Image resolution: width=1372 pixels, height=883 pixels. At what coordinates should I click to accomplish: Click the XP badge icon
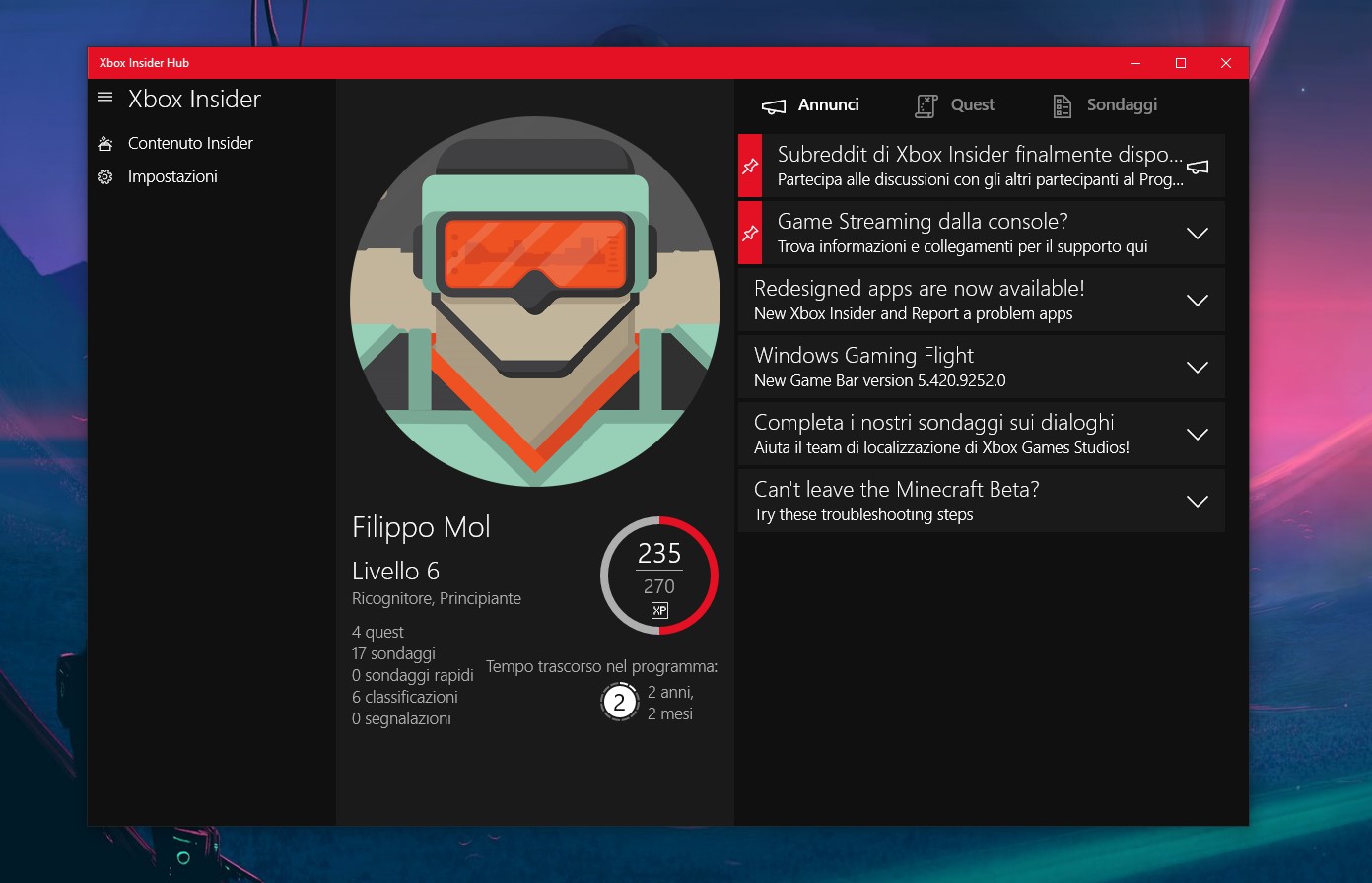coord(659,611)
